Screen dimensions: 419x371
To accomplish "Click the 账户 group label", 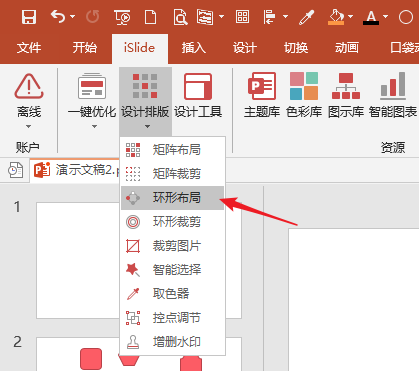I will (x=28, y=147).
